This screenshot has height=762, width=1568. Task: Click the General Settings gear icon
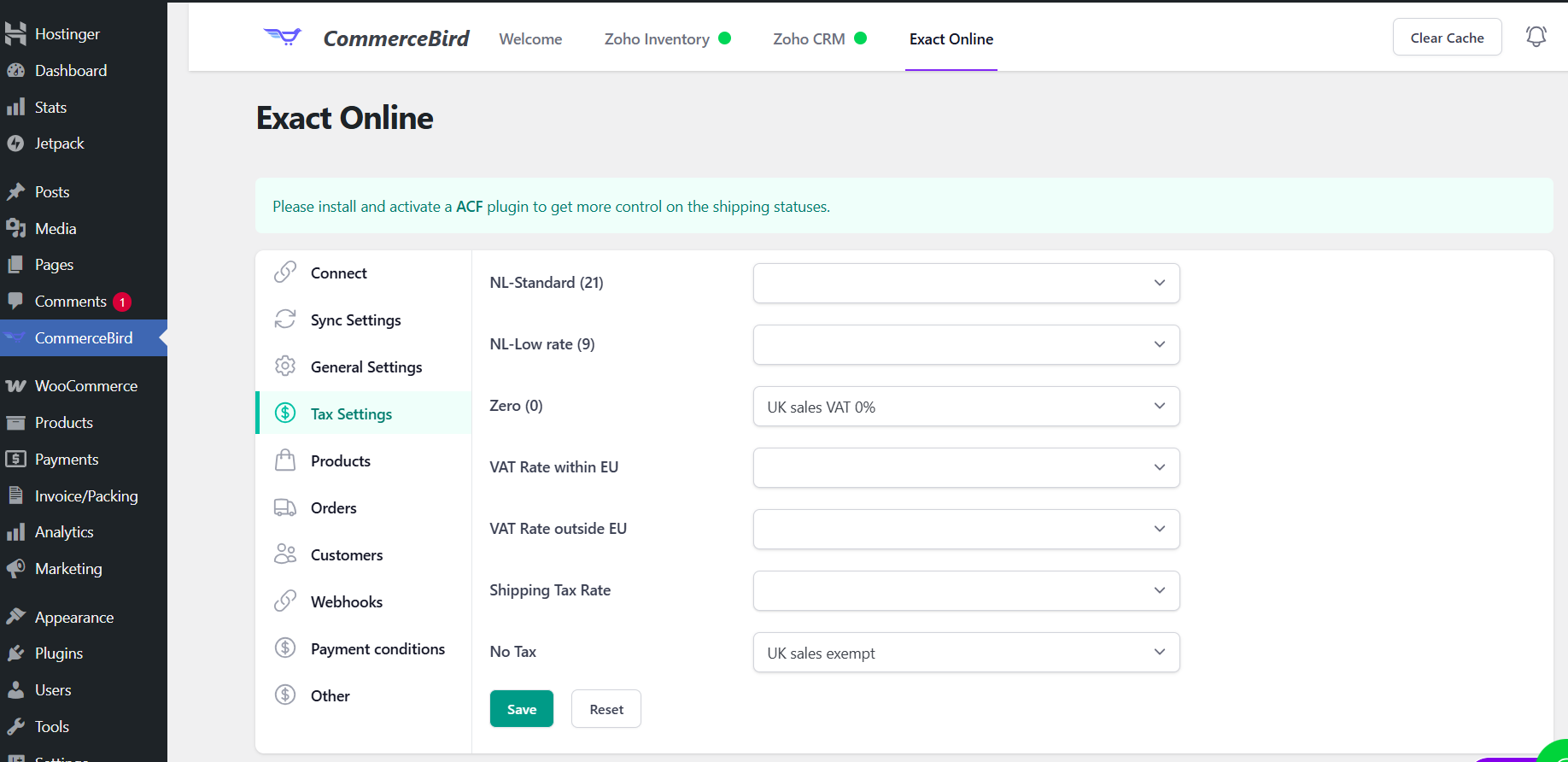[x=285, y=366]
